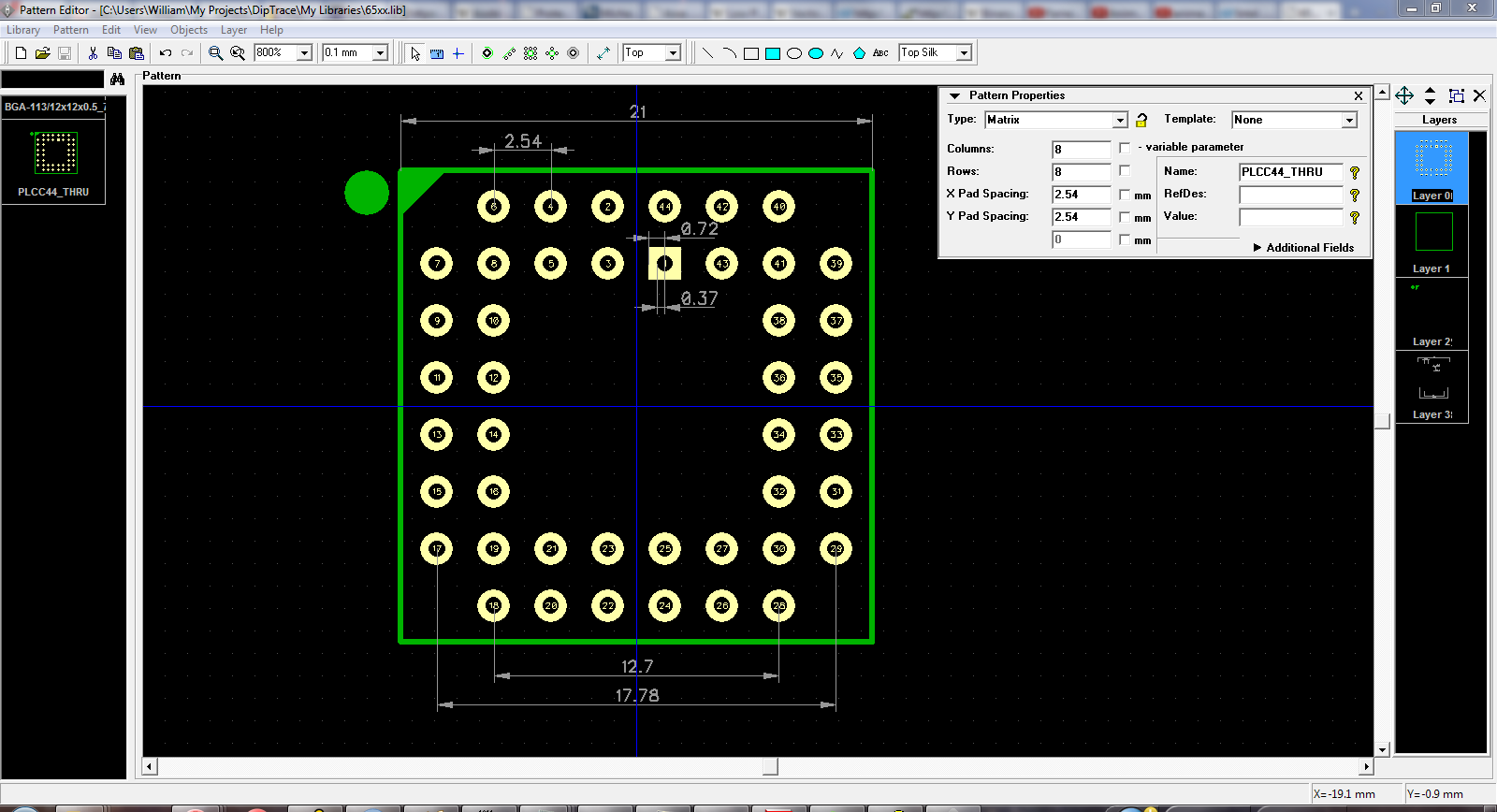The height and width of the screenshot is (812, 1497).
Task: Select the Layer 1 thumbnail
Action: (1432, 232)
